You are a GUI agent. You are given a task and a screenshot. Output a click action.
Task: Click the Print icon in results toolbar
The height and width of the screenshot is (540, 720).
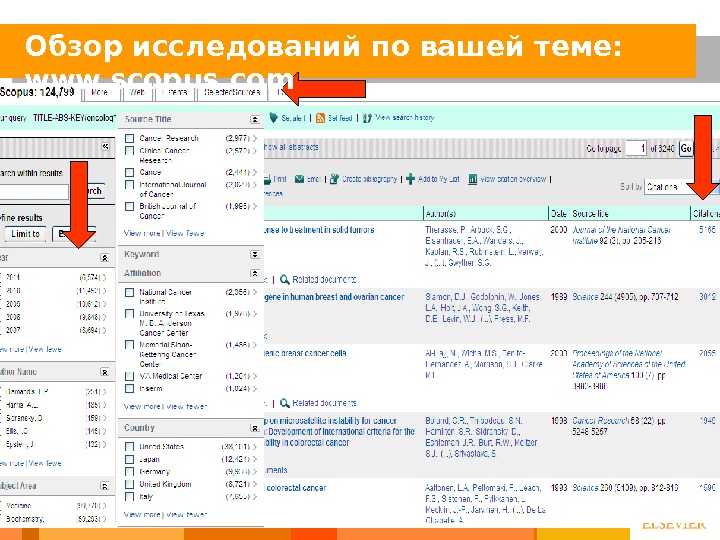267,179
